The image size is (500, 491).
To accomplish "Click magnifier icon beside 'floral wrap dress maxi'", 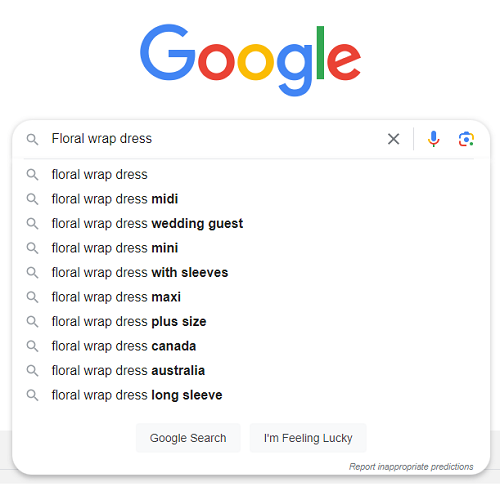I will 32,297.
